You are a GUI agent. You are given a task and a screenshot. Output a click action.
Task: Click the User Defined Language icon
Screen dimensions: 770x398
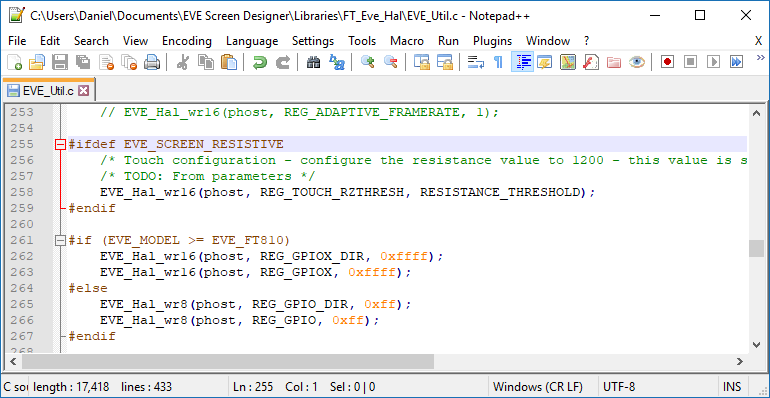click(545, 62)
